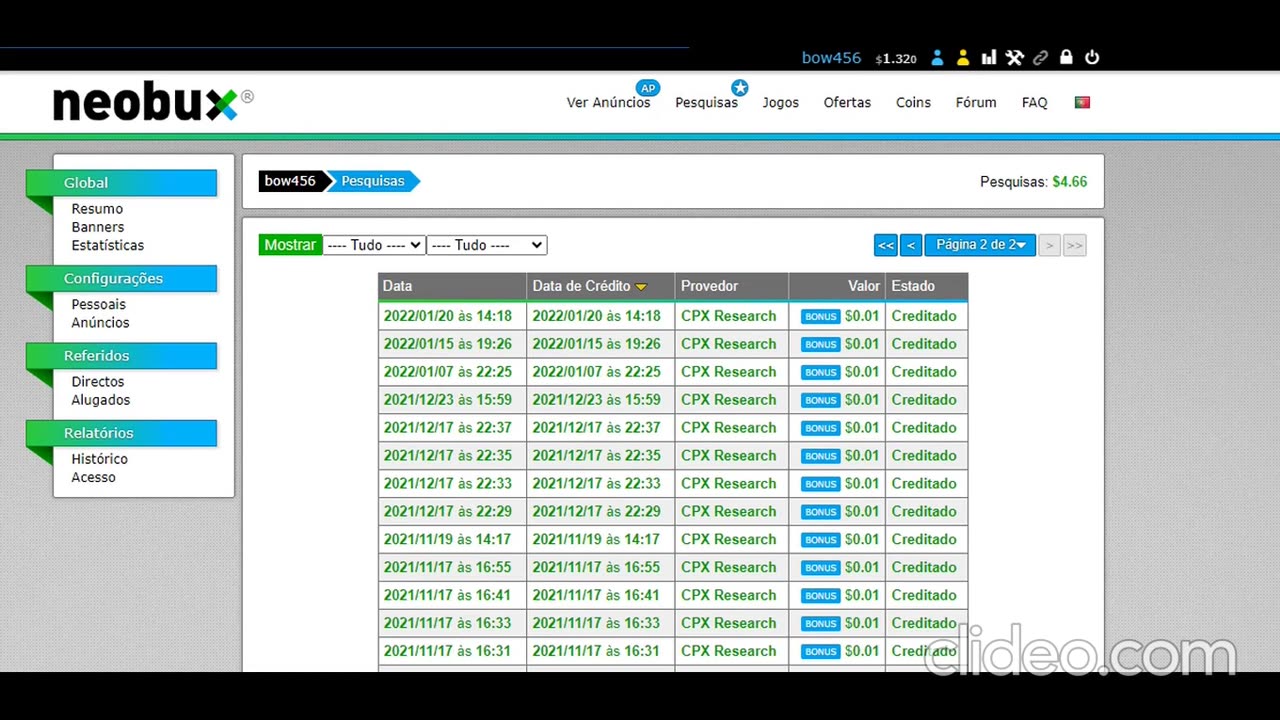The height and width of the screenshot is (720, 1280).
Task: Click the Relatórios sidebar header
Action: click(x=122, y=433)
